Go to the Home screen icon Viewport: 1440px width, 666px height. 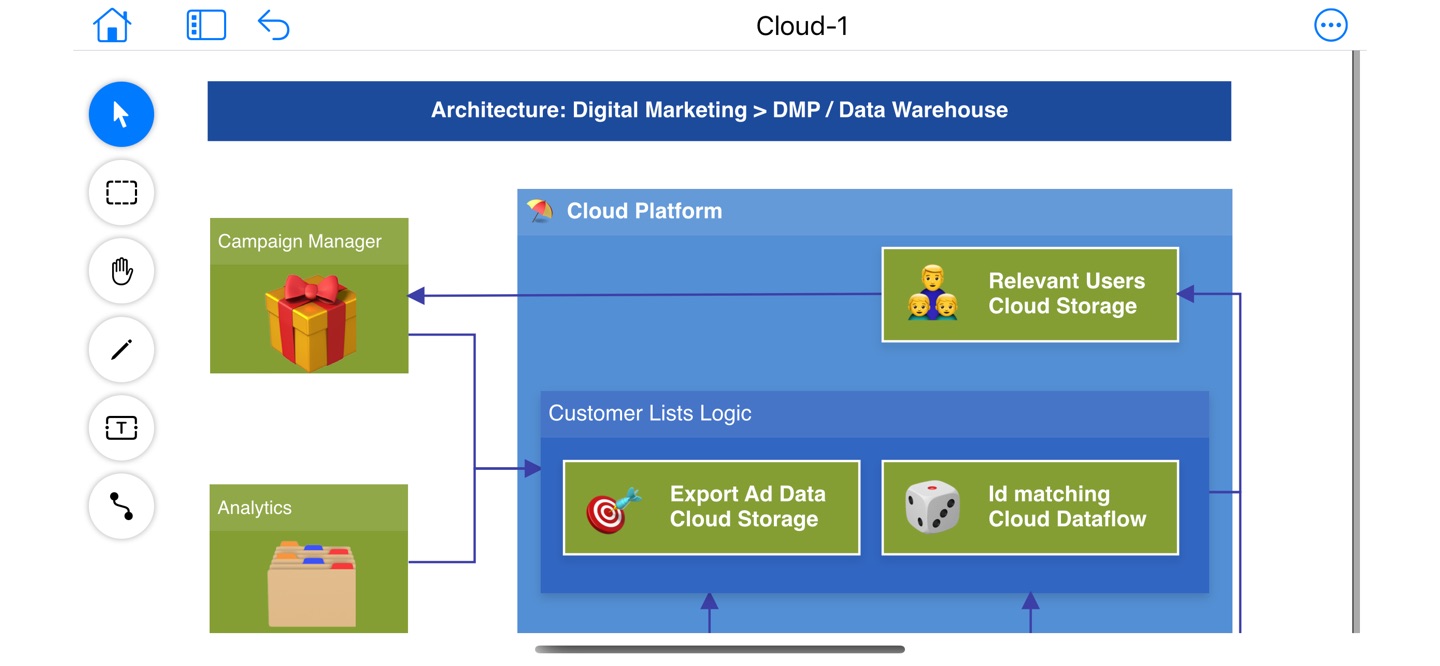pos(112,25)
